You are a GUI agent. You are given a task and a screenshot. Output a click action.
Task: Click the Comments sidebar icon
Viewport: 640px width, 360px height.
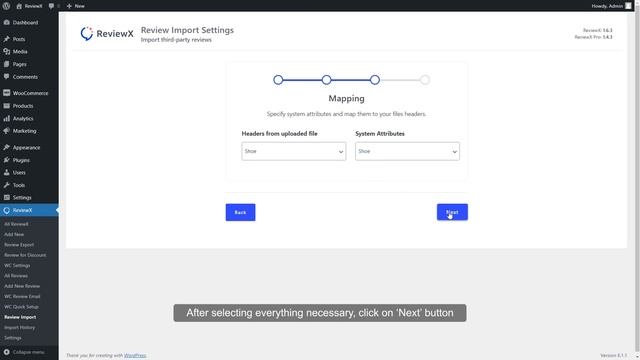click(7, 77)
